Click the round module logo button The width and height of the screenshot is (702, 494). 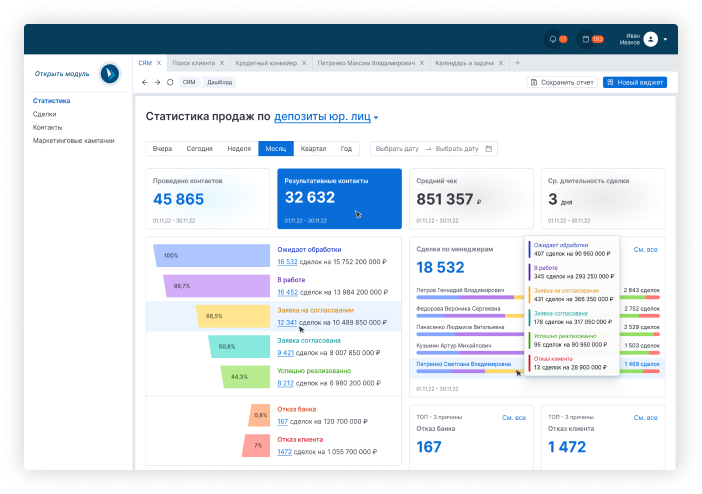pos(109,73)
